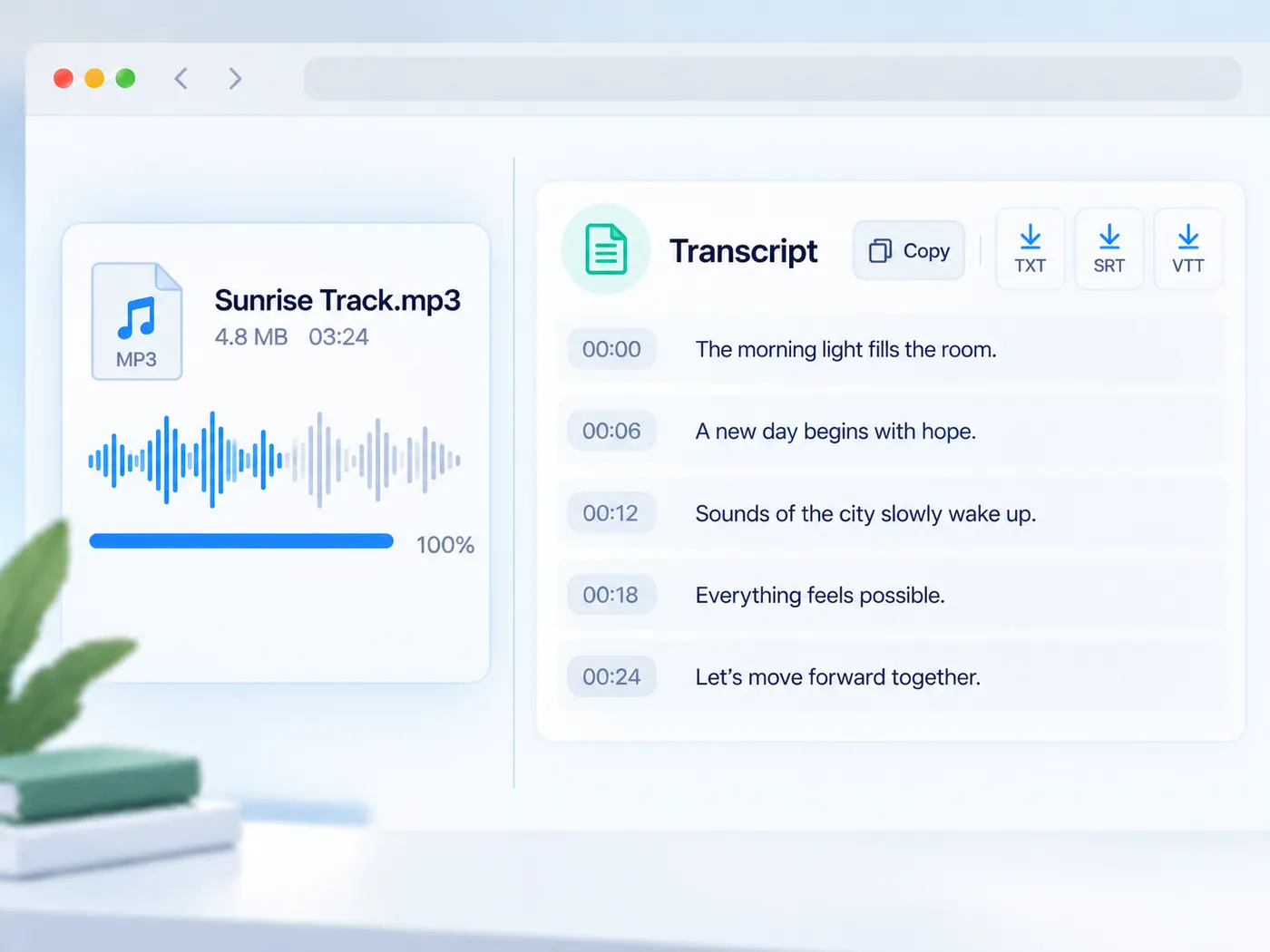
Task: Download transcript as TXT
Action: pyautogui.click(x=1031, y=249)
